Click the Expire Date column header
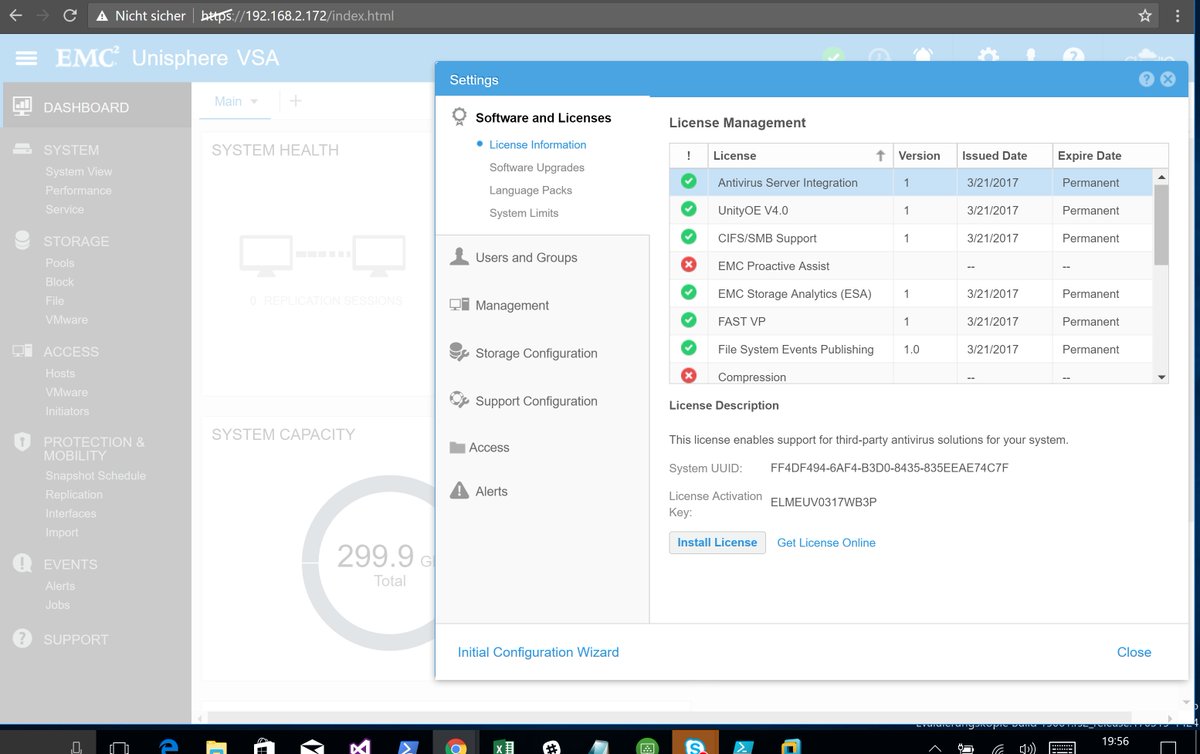1200x754 pixels. coord(1110,155)
